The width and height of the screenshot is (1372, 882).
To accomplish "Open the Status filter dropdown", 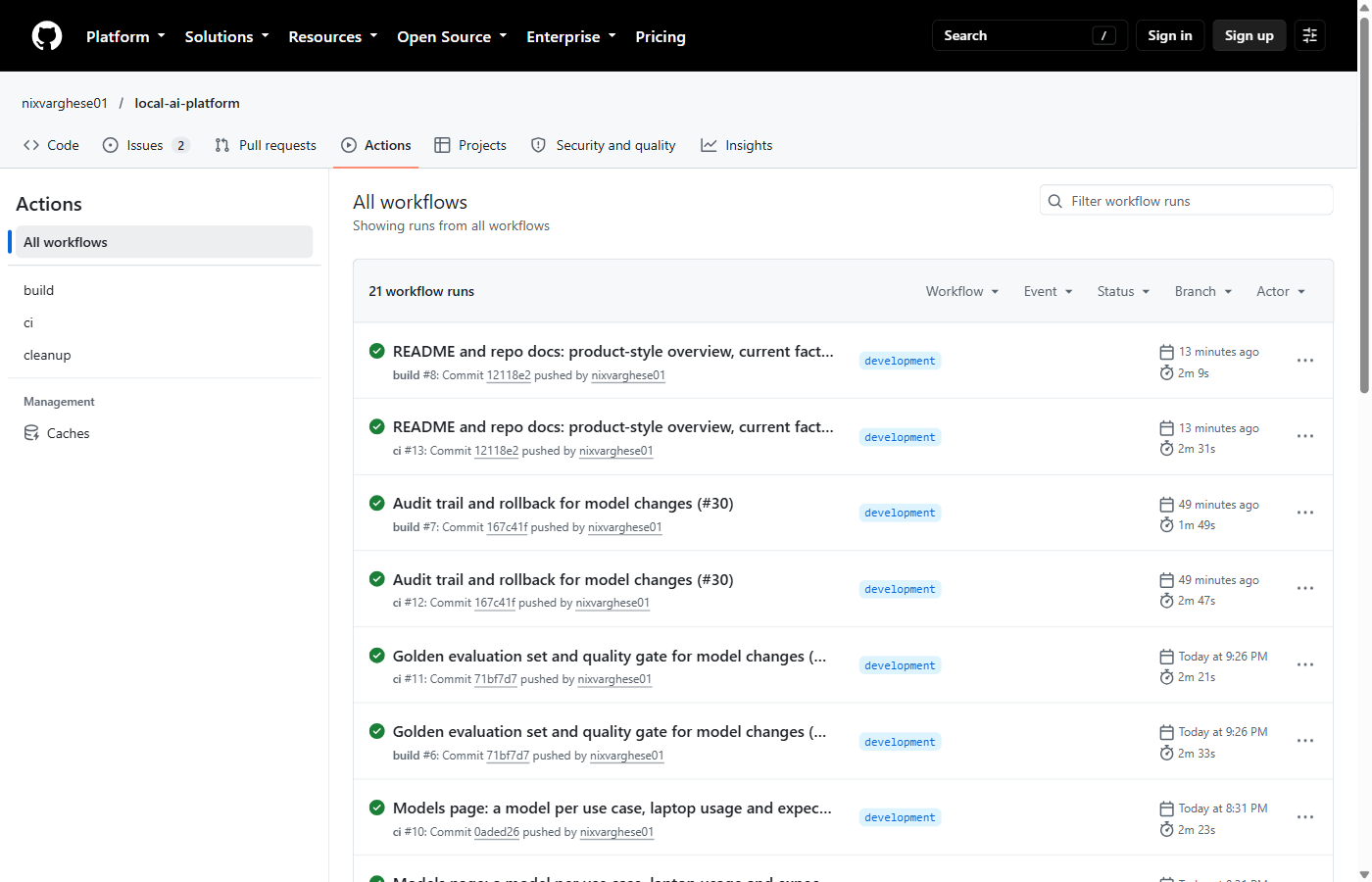I will pos(1123,291).
